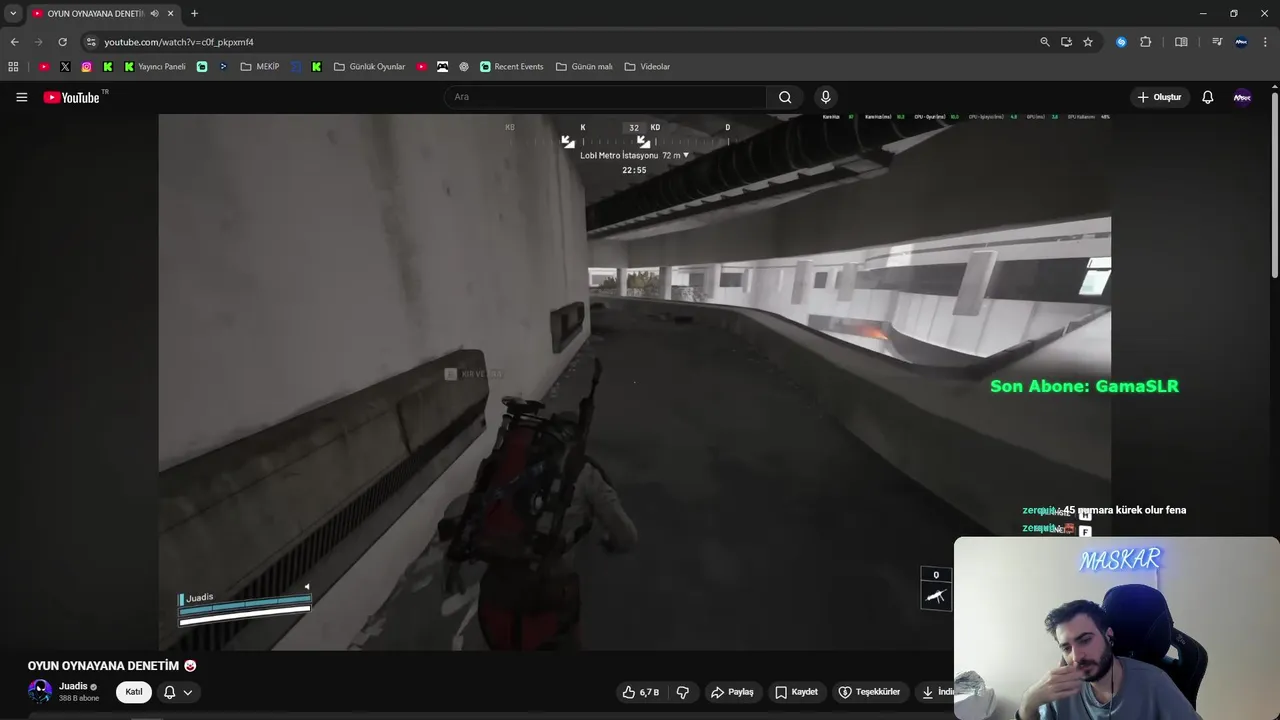The height and width of the screenshot is (720, 1280).
Task: Expand the subscription notification chevron
Action: tap(187, 692)
